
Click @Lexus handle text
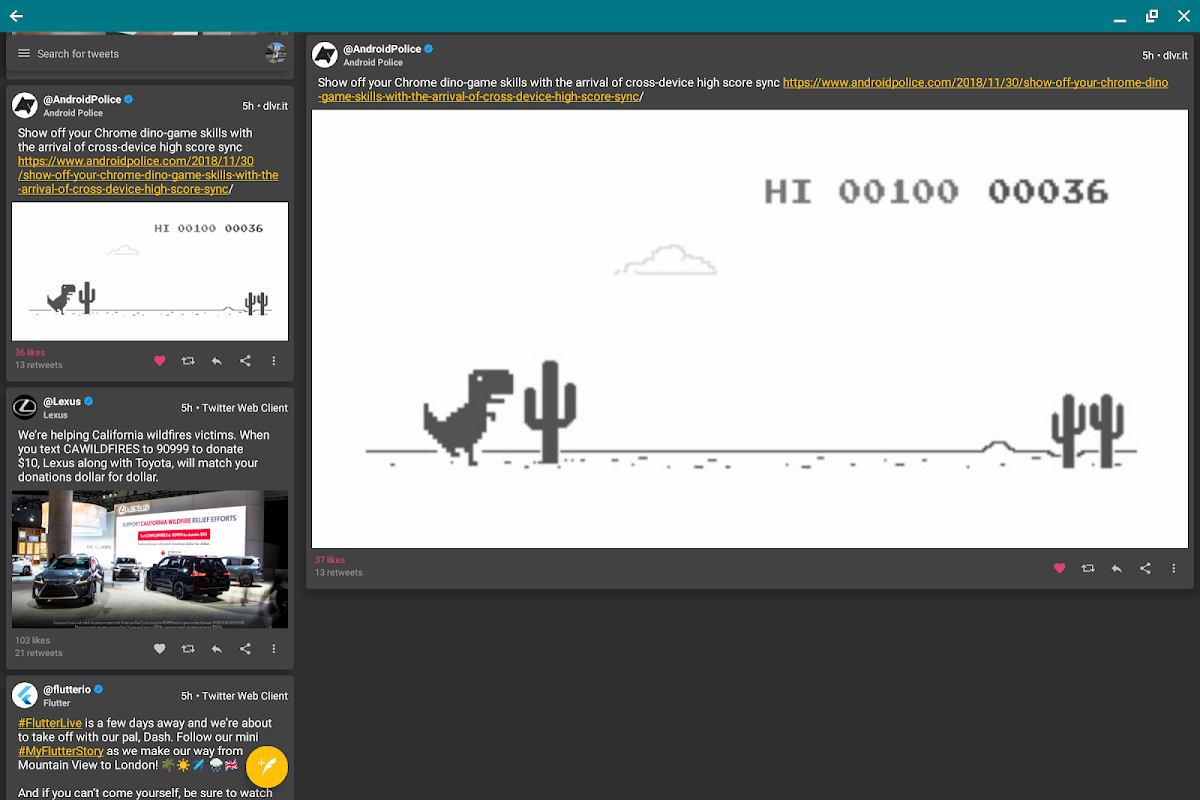pyautogui.click(x=62, y=401)
